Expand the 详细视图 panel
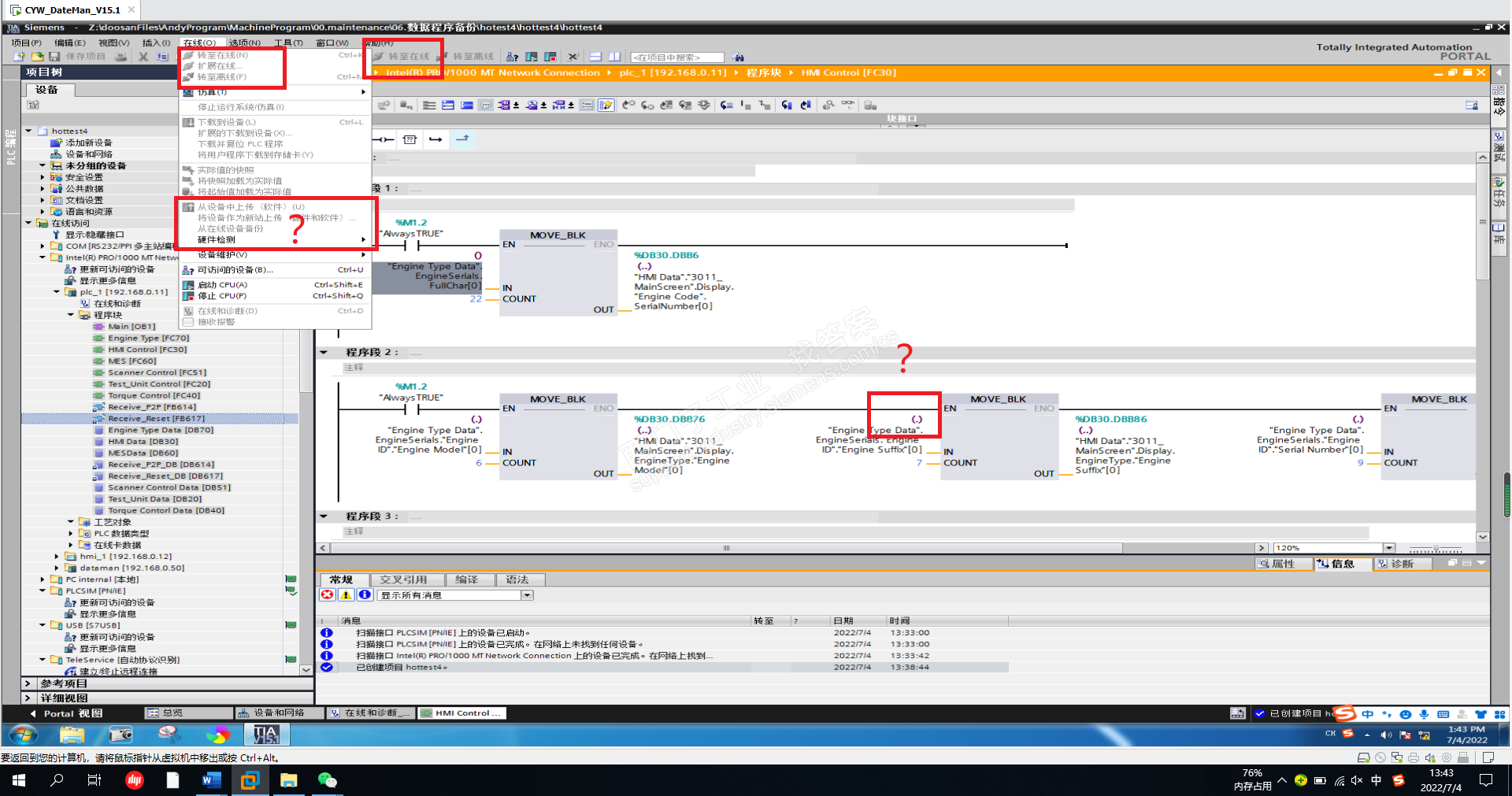 pyautogui.click(x=28, y=698)
